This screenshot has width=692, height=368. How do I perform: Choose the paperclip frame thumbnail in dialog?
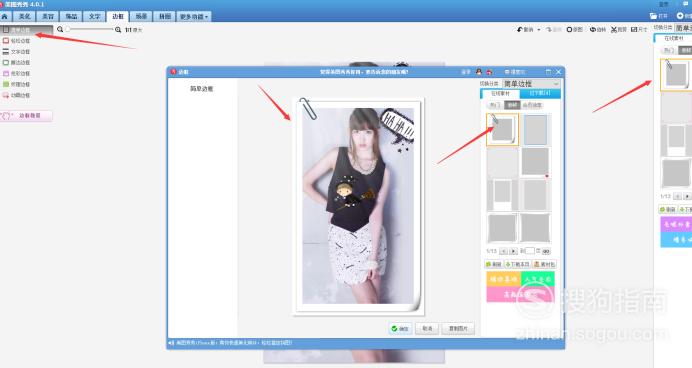coord(502,129)
